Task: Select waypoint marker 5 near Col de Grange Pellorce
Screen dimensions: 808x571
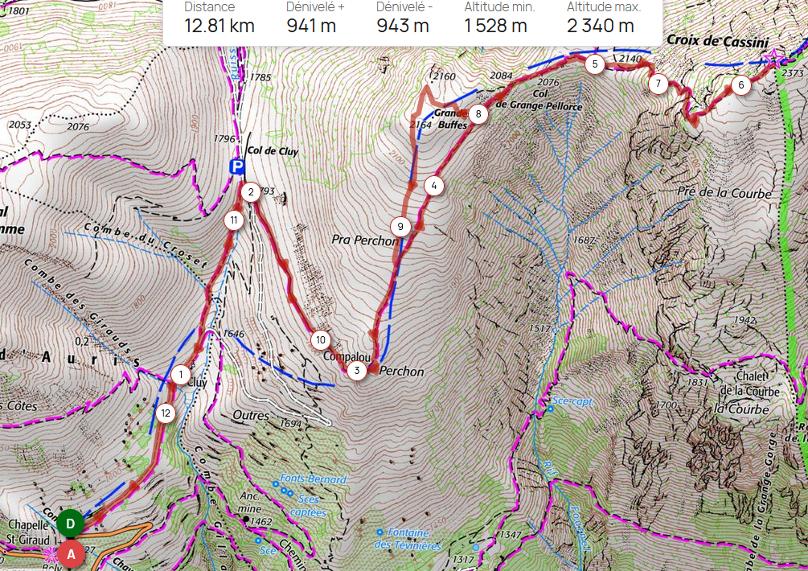Action: [x=595, y=64]
